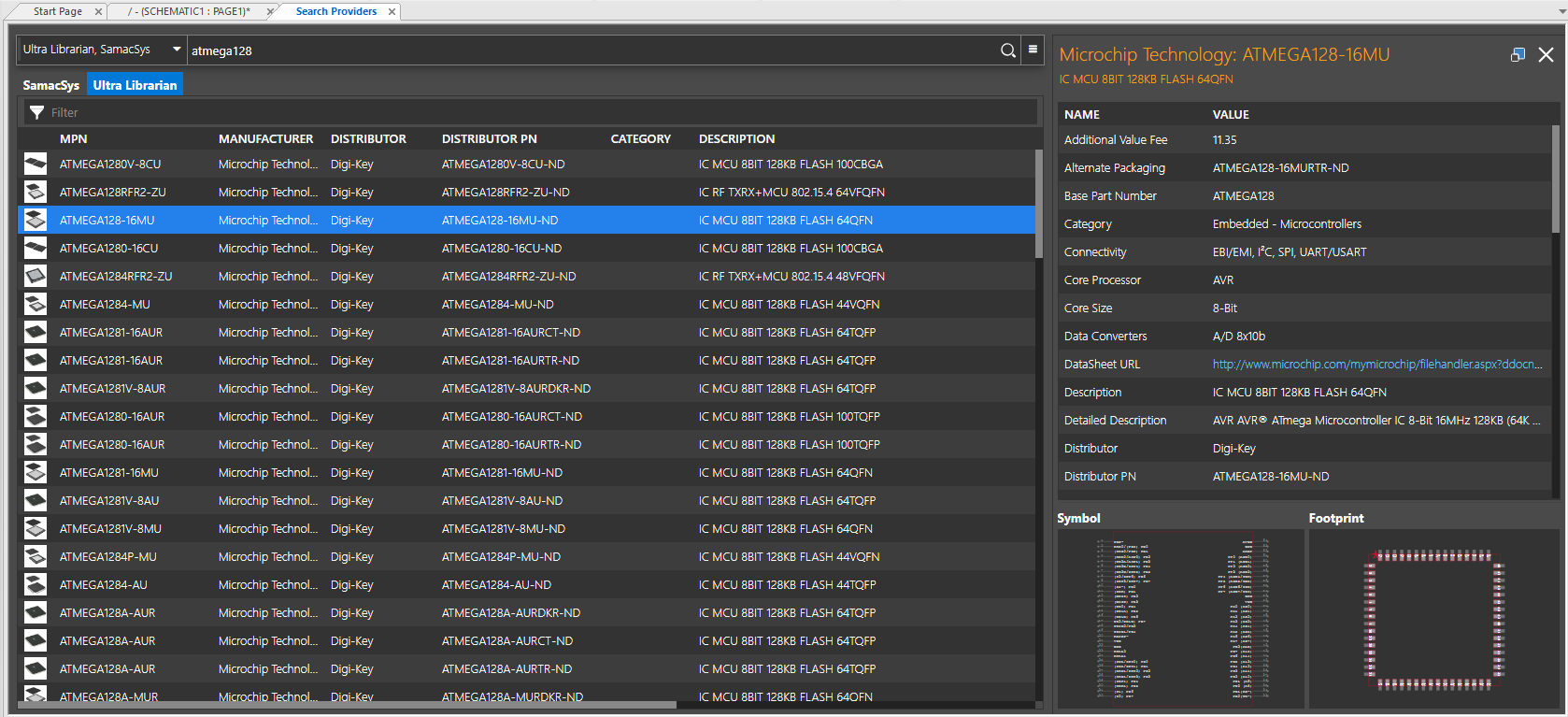The image size is (1568, 717).
Task: Select the ATMEGA1280-16AURTR-ND row
Action: [x=527, y=444]
